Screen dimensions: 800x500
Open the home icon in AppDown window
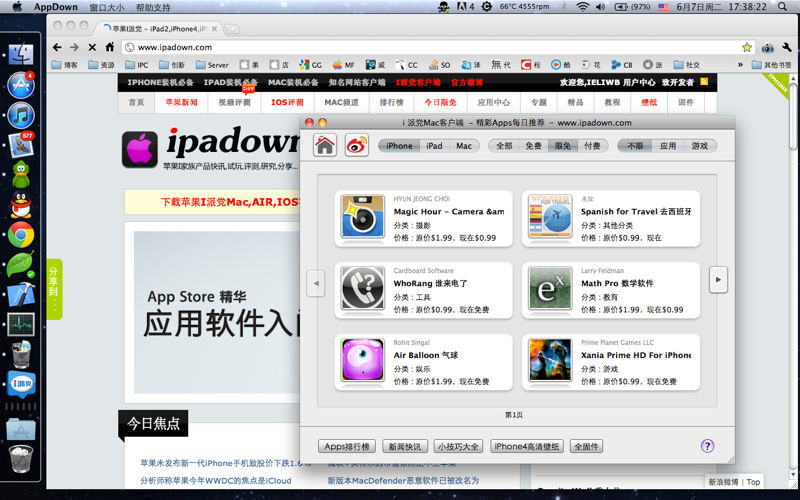(325, 146)
